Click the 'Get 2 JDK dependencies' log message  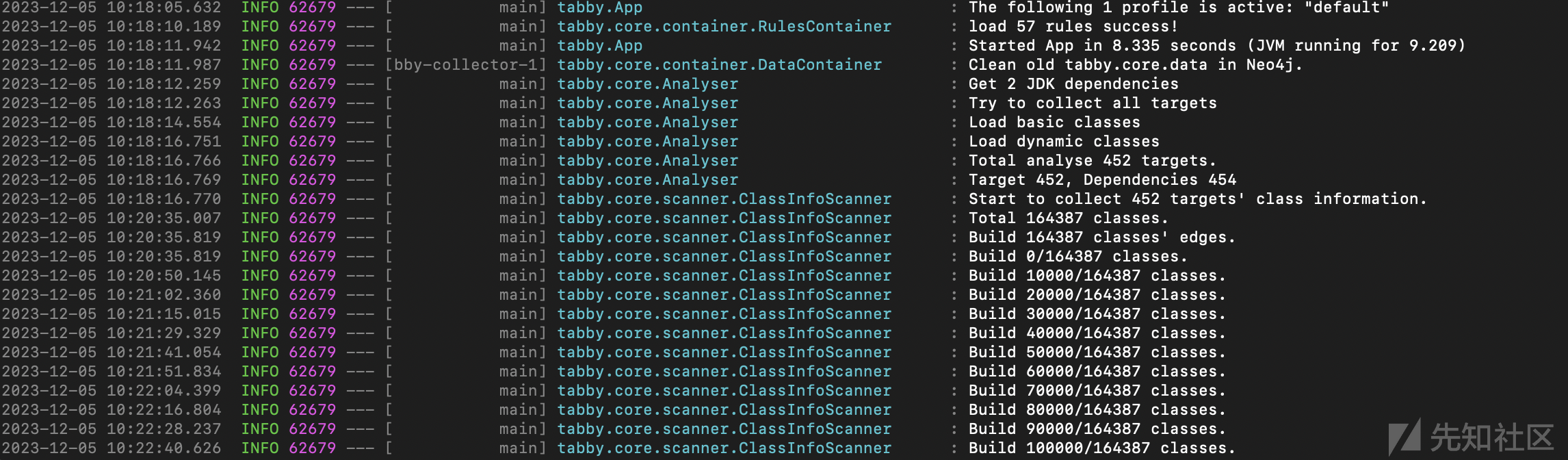(1073, 84)
